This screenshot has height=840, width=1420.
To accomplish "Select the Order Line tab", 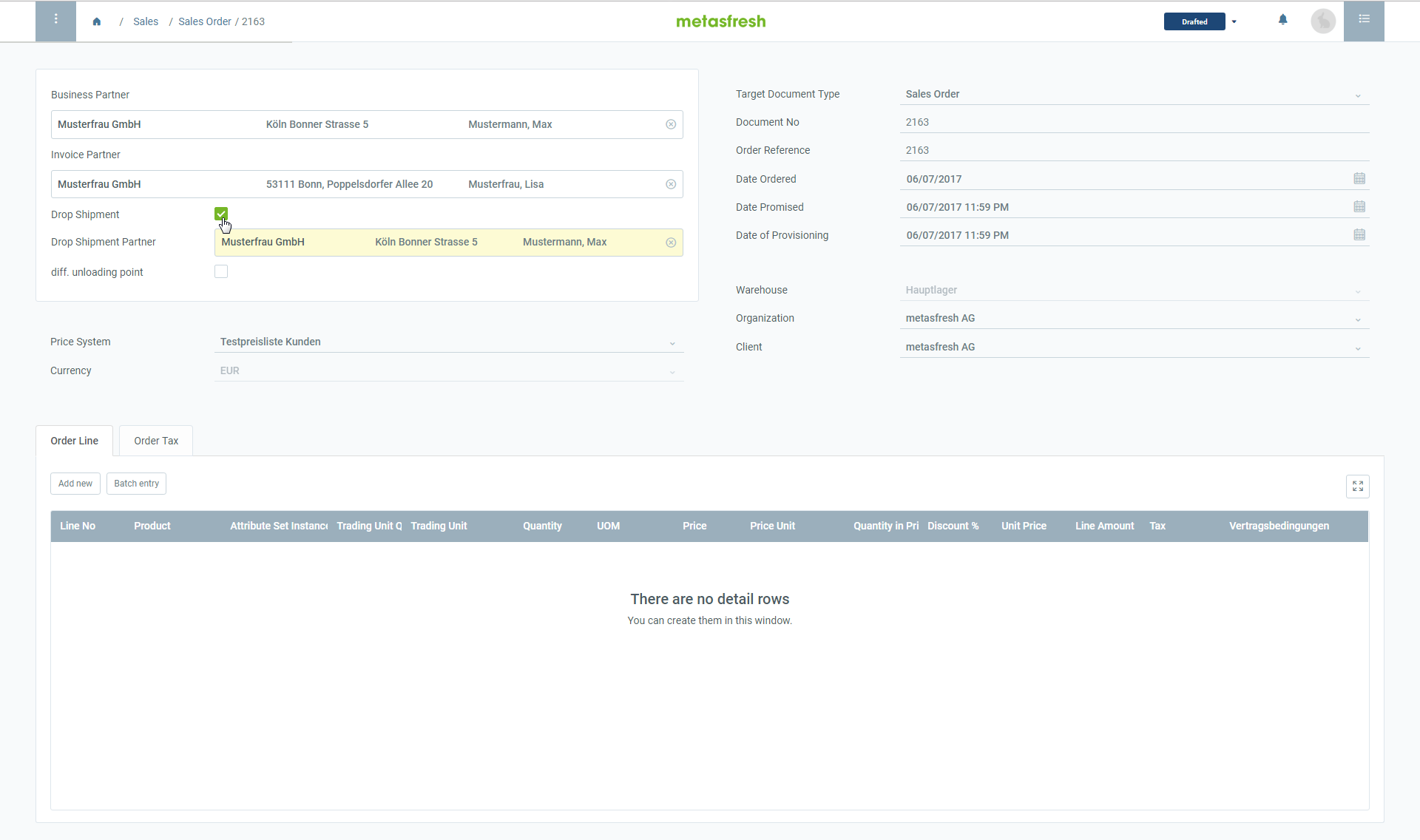I will click(73, 441).
